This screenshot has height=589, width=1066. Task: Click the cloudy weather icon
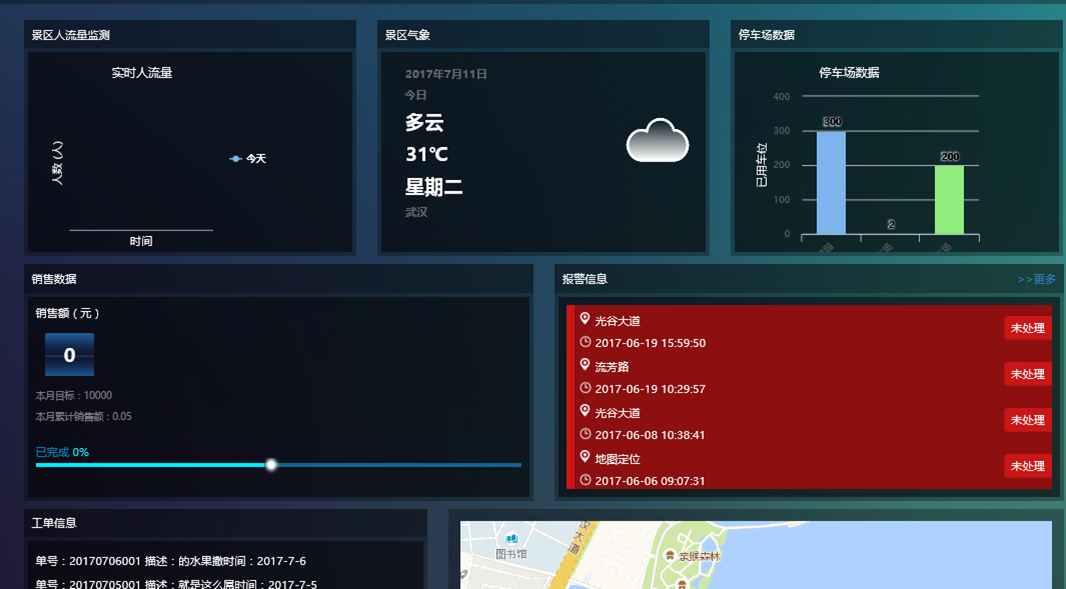click(657, 140)
